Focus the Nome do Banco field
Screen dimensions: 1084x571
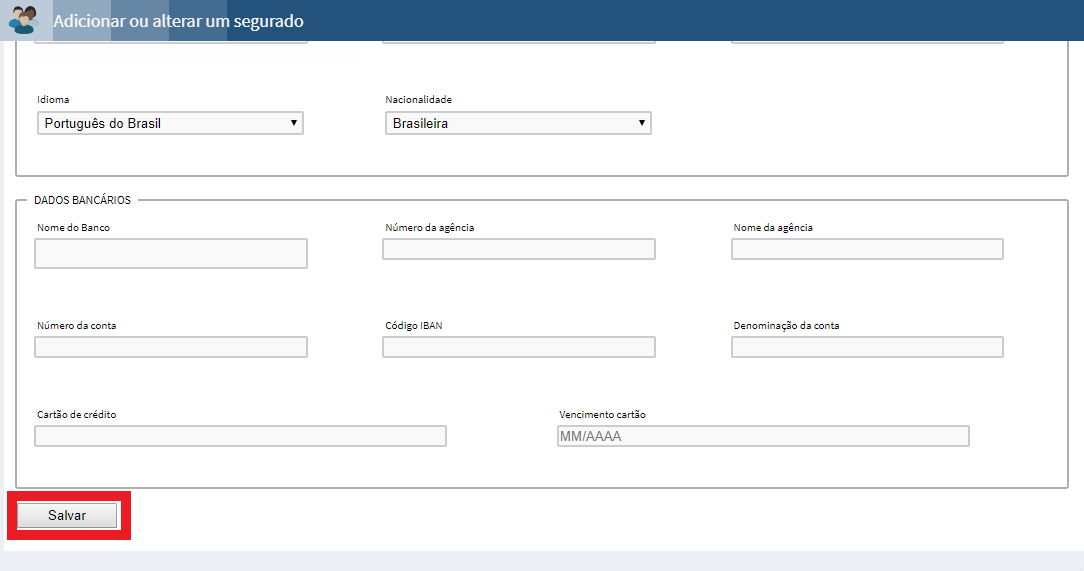[x=171, y=253]
